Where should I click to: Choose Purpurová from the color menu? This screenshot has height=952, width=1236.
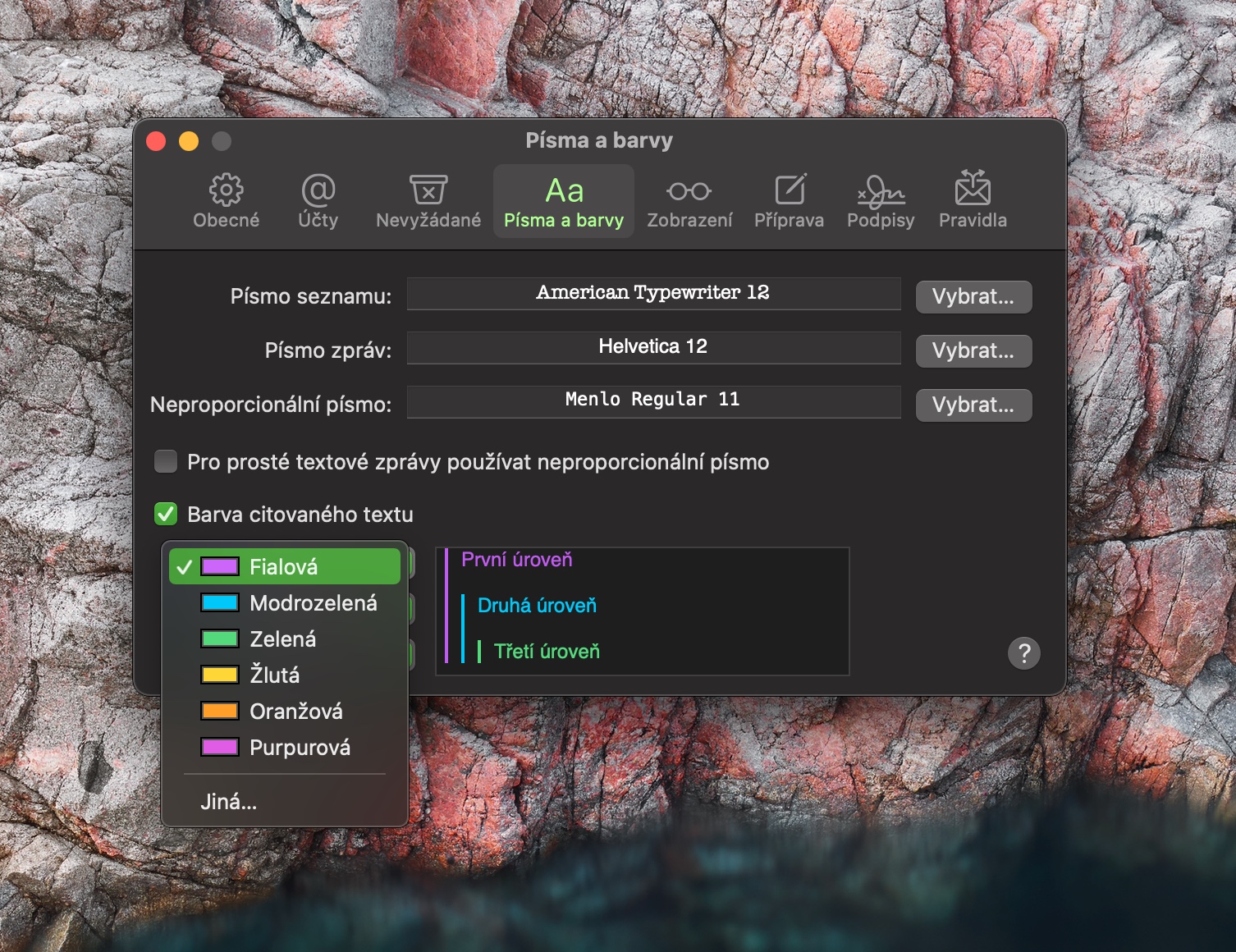point(285,747)
